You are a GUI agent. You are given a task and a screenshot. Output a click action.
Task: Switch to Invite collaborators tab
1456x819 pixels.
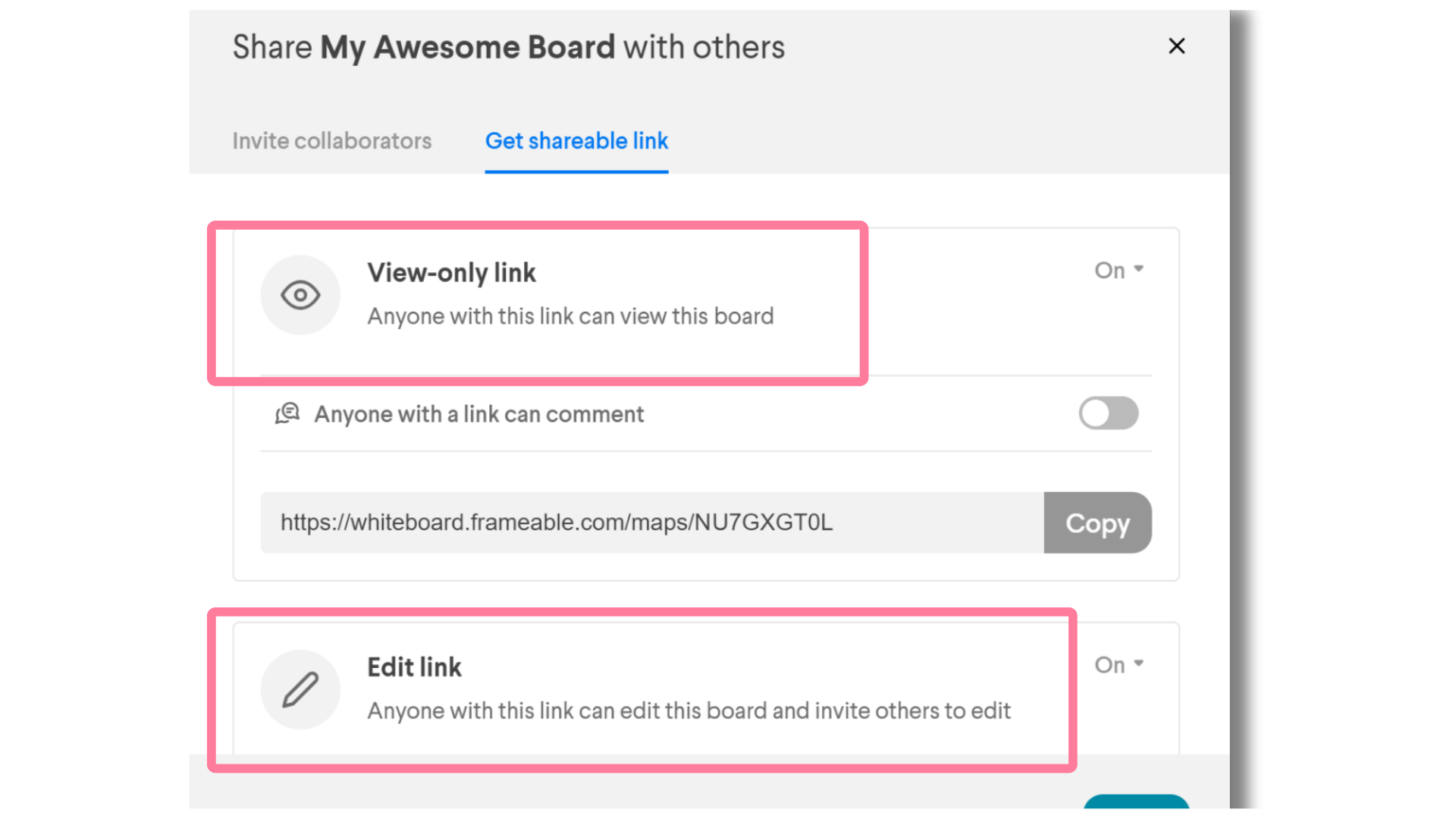pyautogui.click(x=332, y=141)
